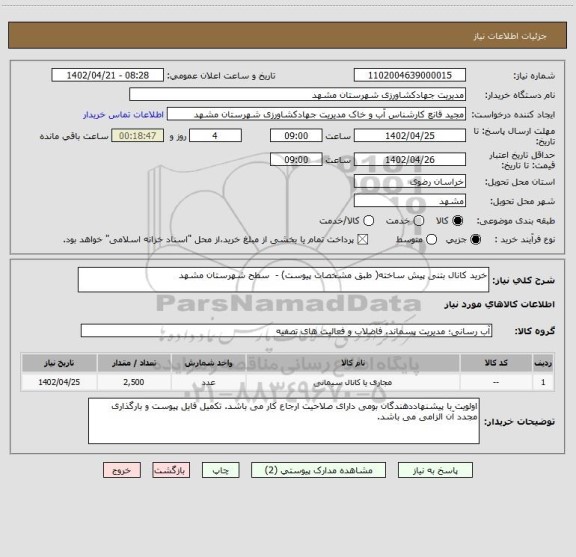
Task: Click the response deadline date 1402/04/25 field
Action: [410, 136]
